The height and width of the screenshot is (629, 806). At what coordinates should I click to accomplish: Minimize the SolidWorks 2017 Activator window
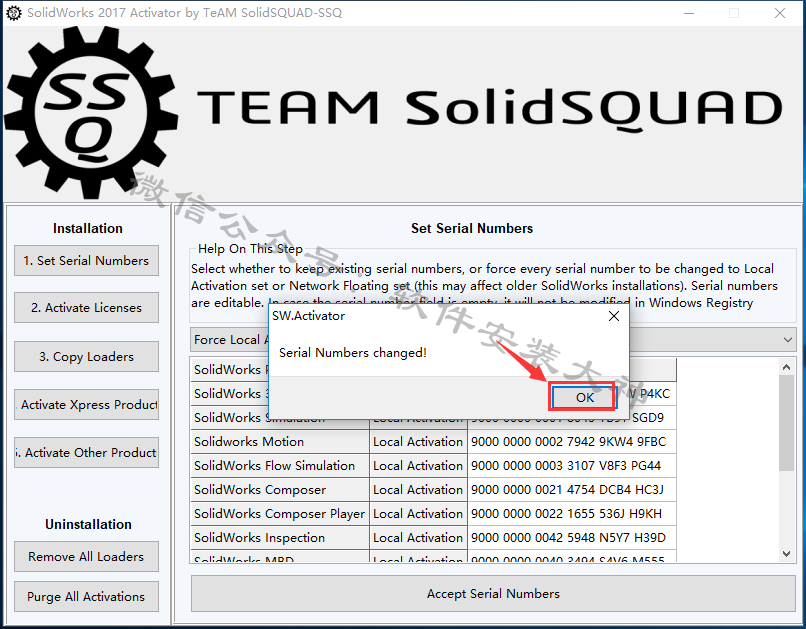(x=689, y=13)
